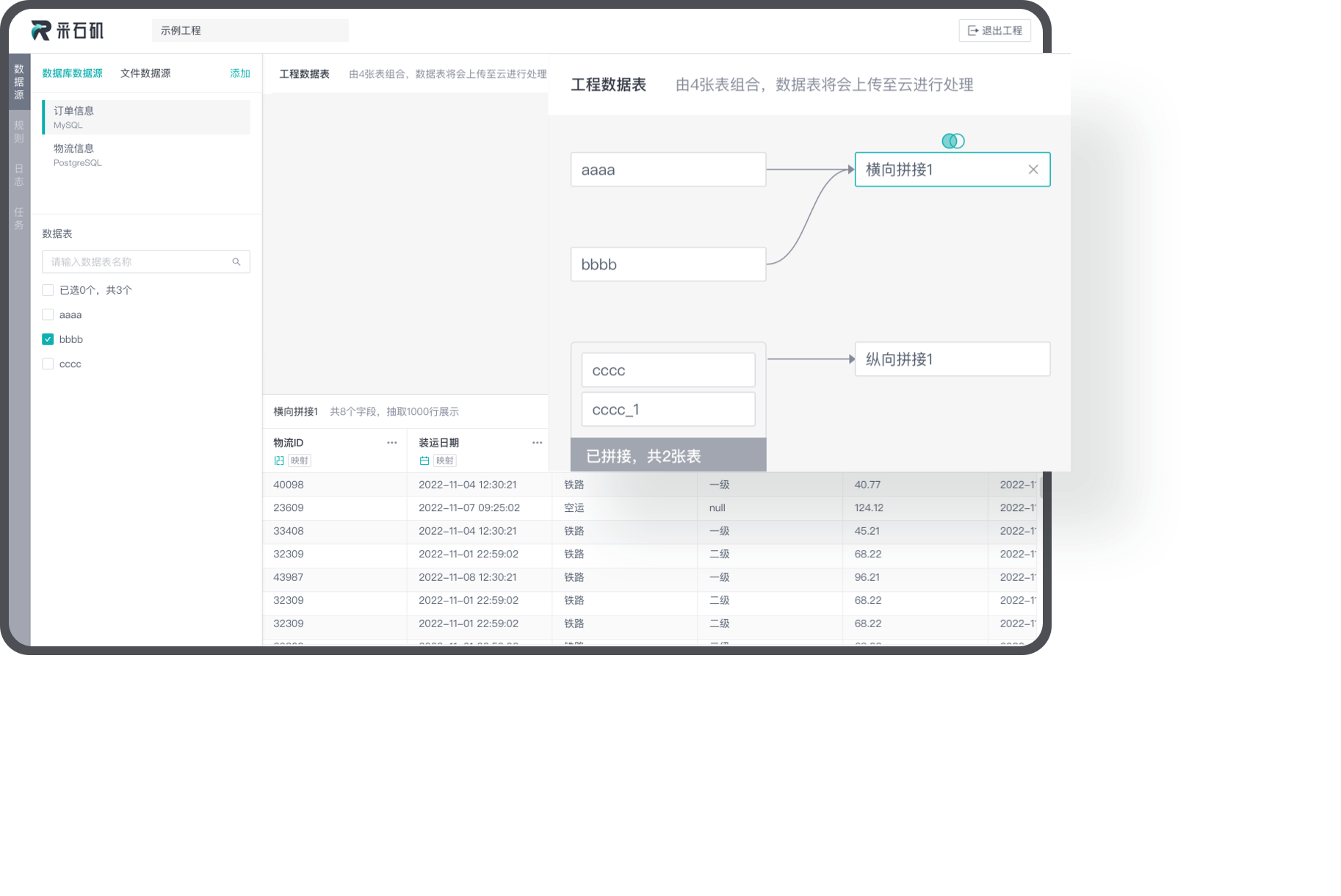
Task: Click the 采石矶 logo icon
Action: click(x=41, y=30)
